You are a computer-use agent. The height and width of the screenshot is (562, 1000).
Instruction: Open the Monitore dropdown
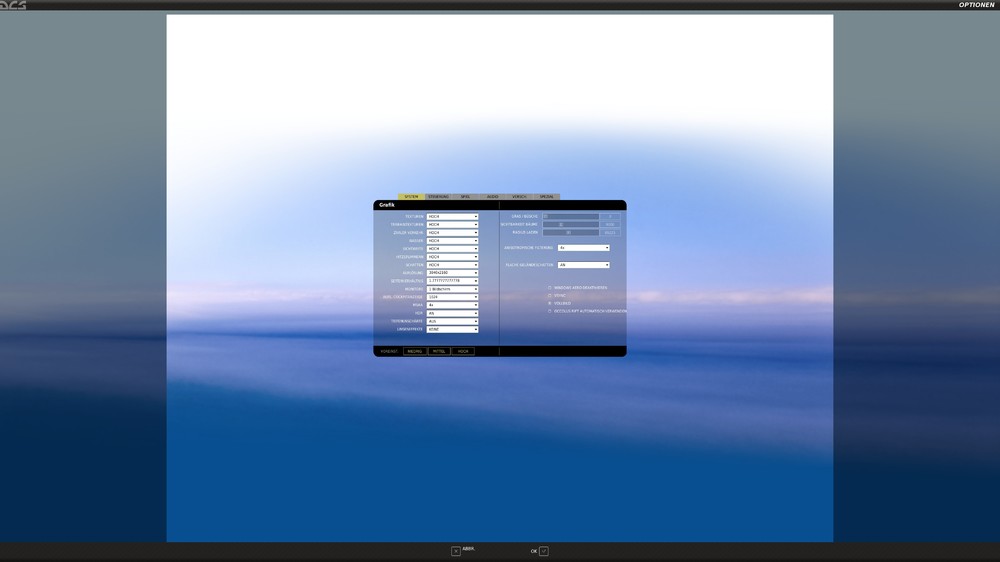point(452,289)
